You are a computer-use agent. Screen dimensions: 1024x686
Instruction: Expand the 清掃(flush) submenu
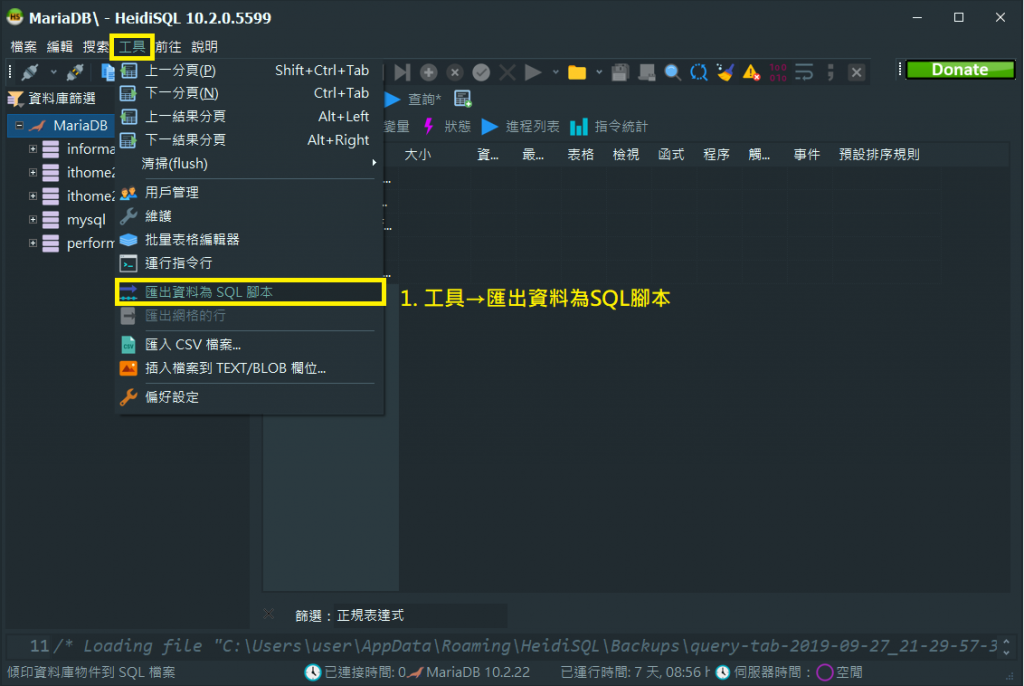(x=248, y=163)
